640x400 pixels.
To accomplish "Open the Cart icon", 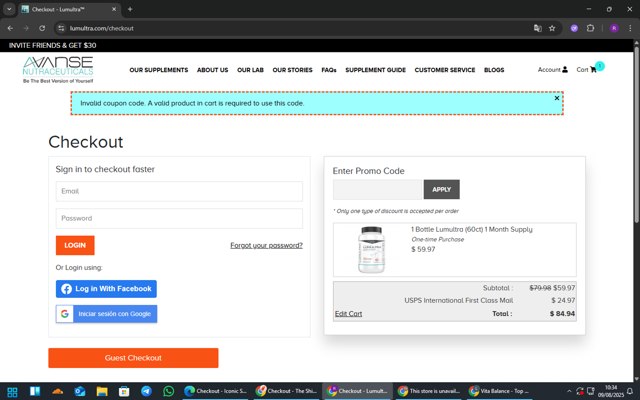I will (x=587, y=69).
